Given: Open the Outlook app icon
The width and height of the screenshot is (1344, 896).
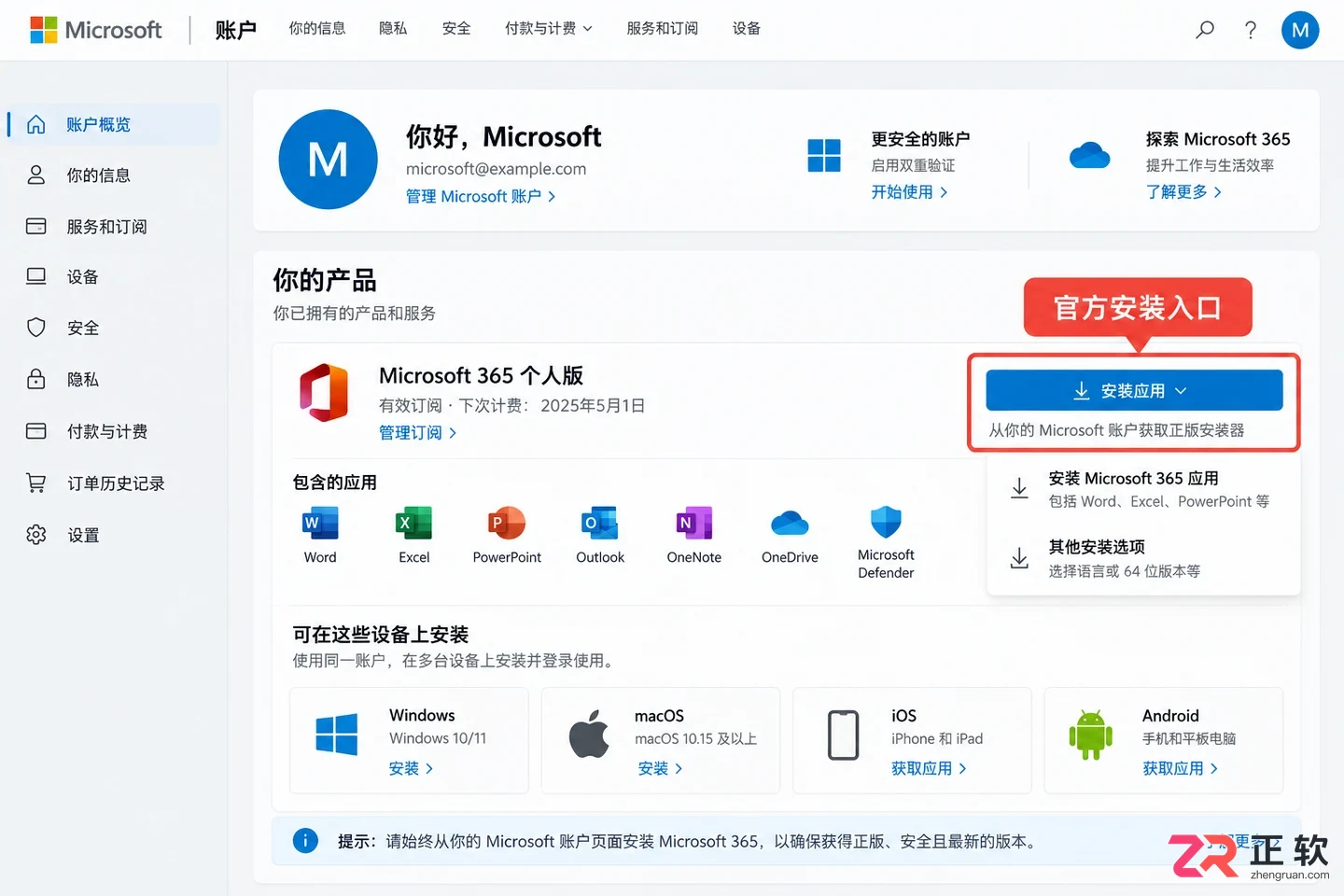Looking at the screenshot, I should pos(600,524).
